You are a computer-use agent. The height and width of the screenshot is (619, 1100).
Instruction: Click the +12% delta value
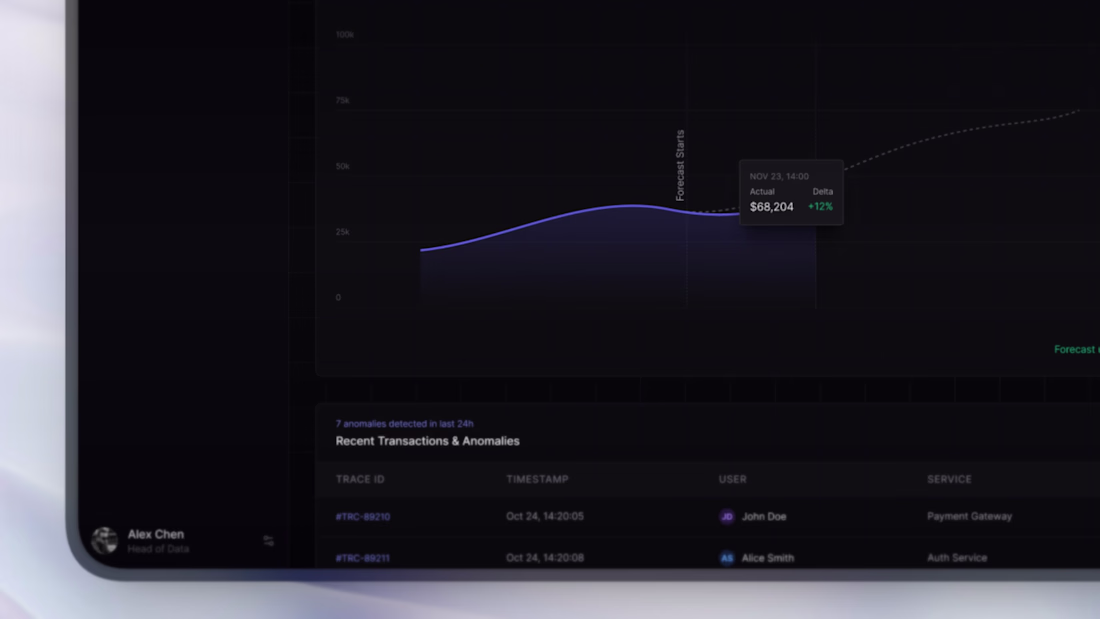pos(820,206)
